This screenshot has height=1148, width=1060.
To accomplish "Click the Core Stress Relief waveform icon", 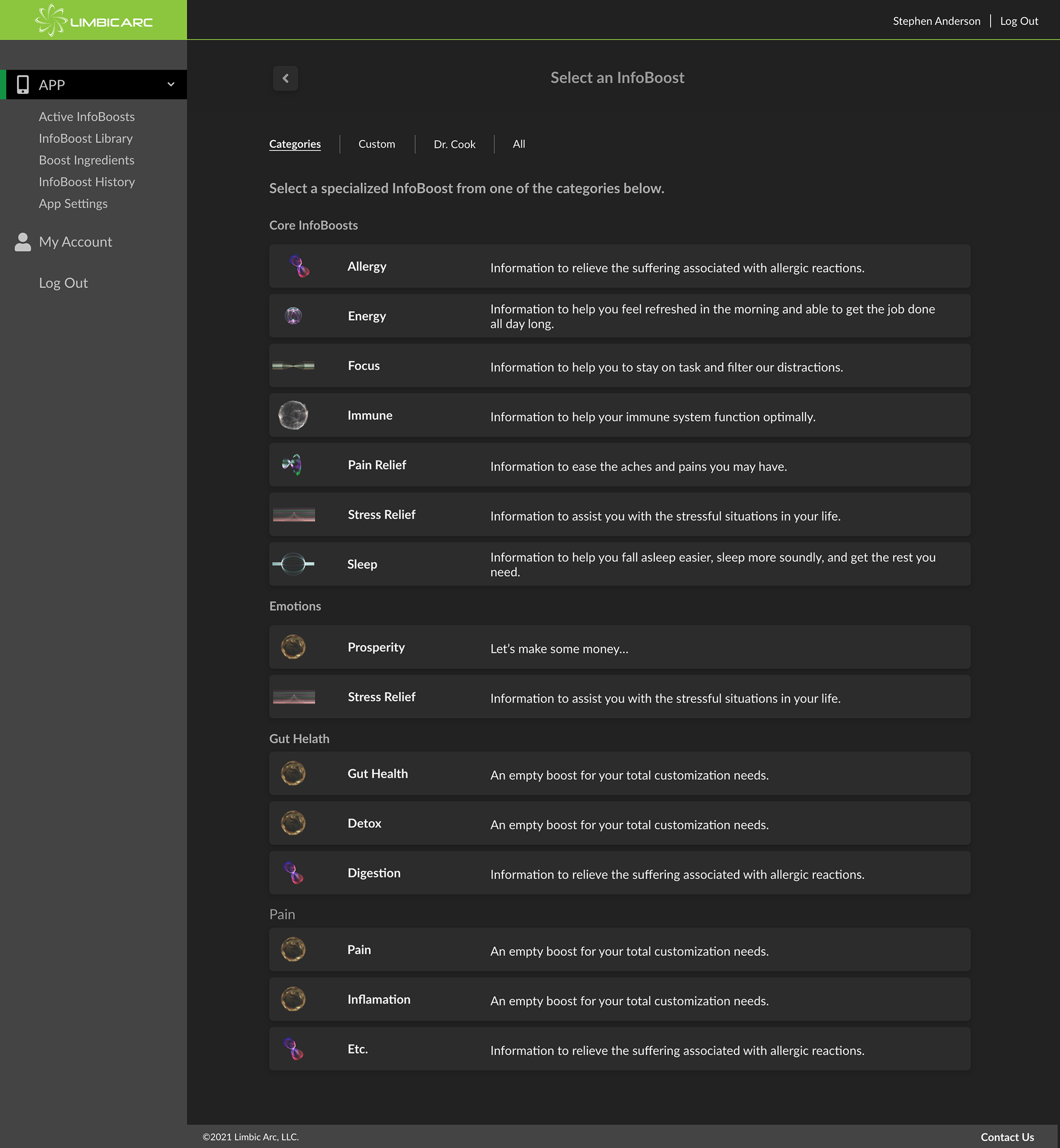I will (x=294, y=514).
